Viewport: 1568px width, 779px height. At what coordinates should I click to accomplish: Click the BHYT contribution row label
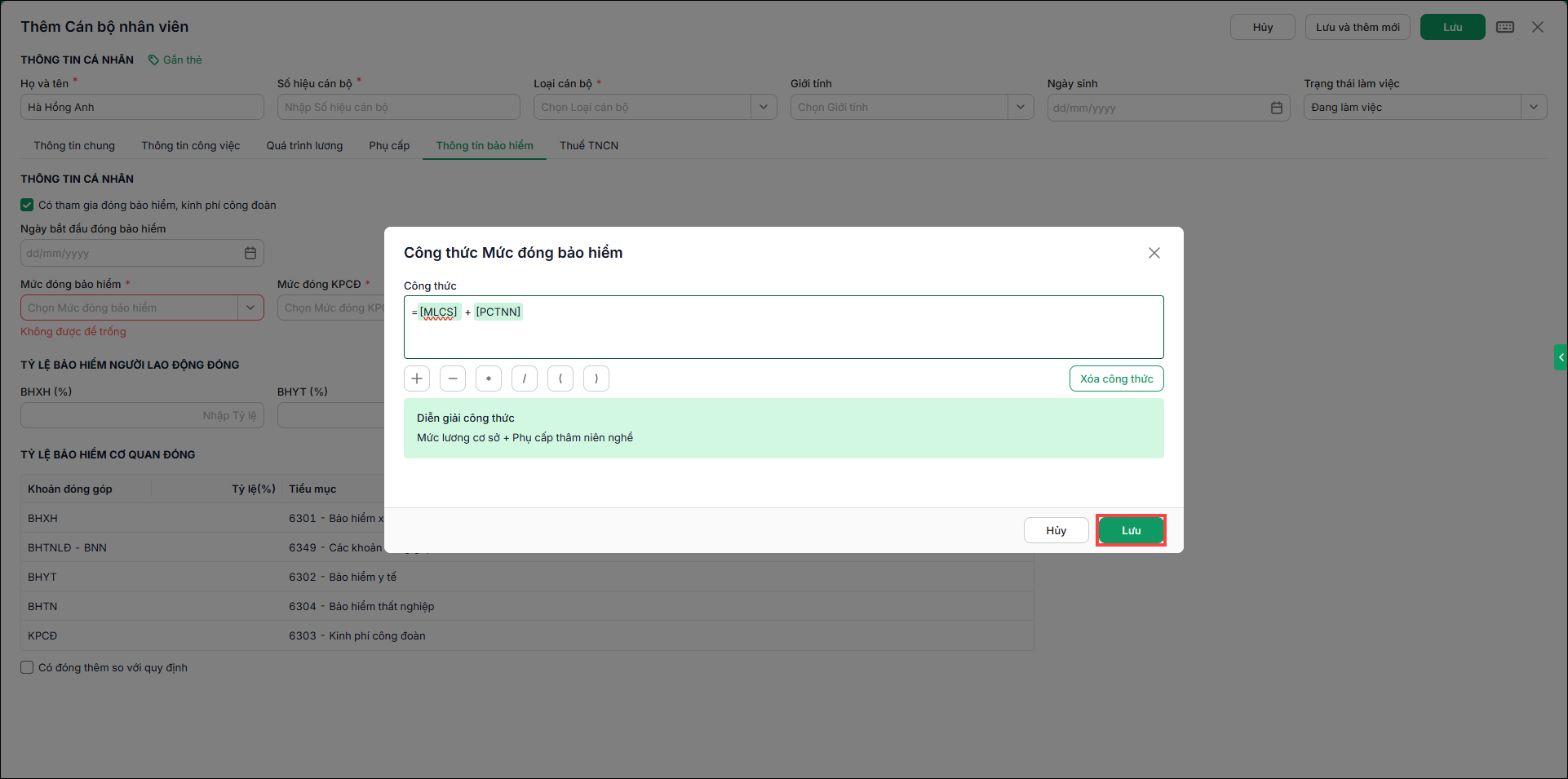click(x=42, y=577)
